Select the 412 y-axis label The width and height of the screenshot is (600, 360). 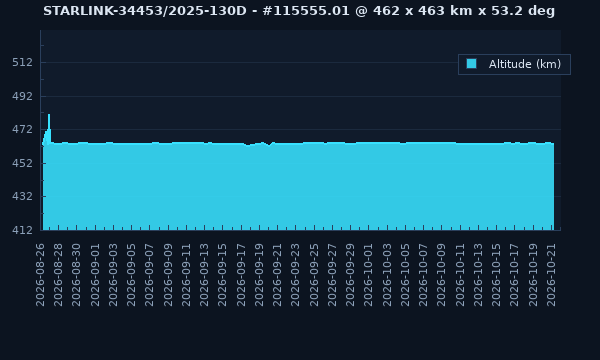[23, 230]
